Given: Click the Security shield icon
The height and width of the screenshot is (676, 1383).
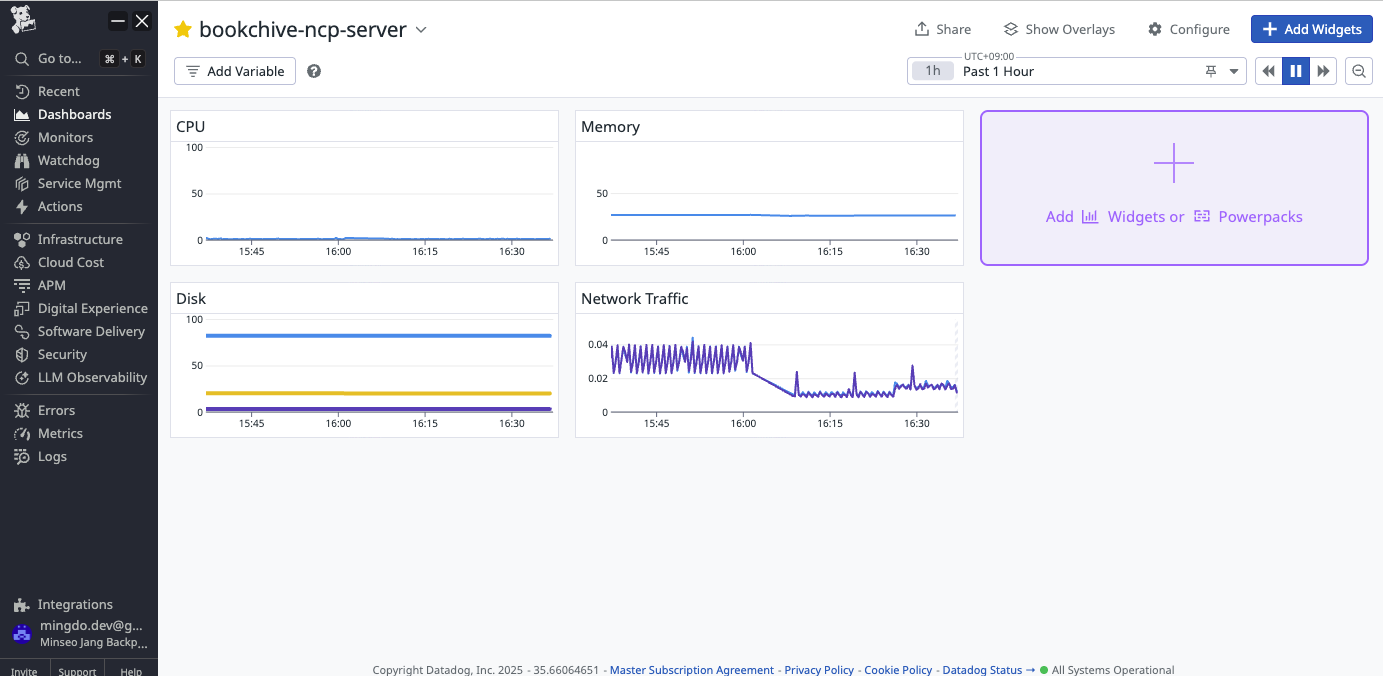Looking at the screenshot, I should tap(22, 354).
